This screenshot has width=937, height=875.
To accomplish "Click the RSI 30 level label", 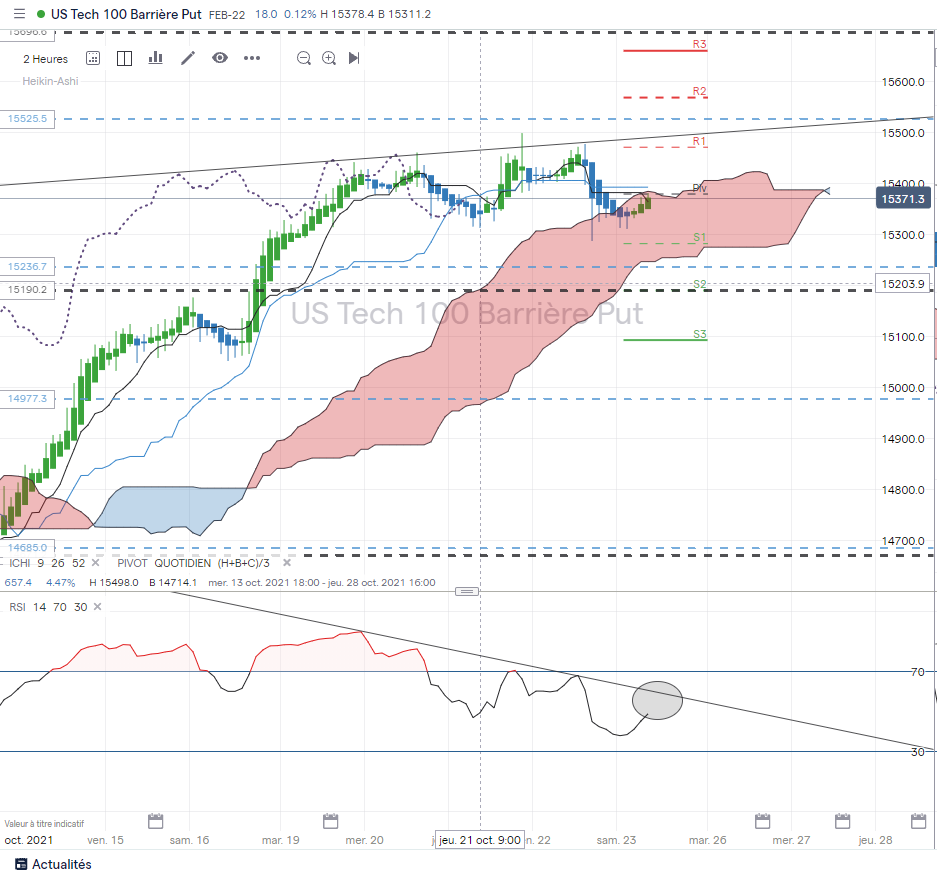I will click(917, 752).
